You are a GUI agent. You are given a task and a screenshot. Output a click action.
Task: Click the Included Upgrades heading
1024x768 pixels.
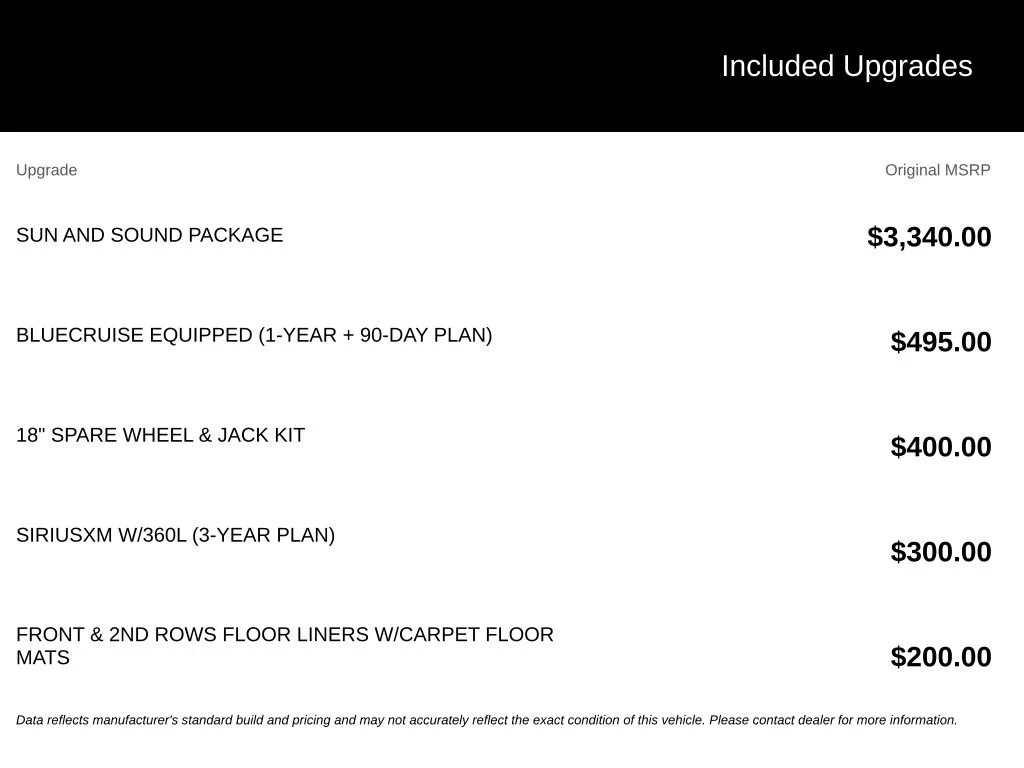tap(846, 67)
